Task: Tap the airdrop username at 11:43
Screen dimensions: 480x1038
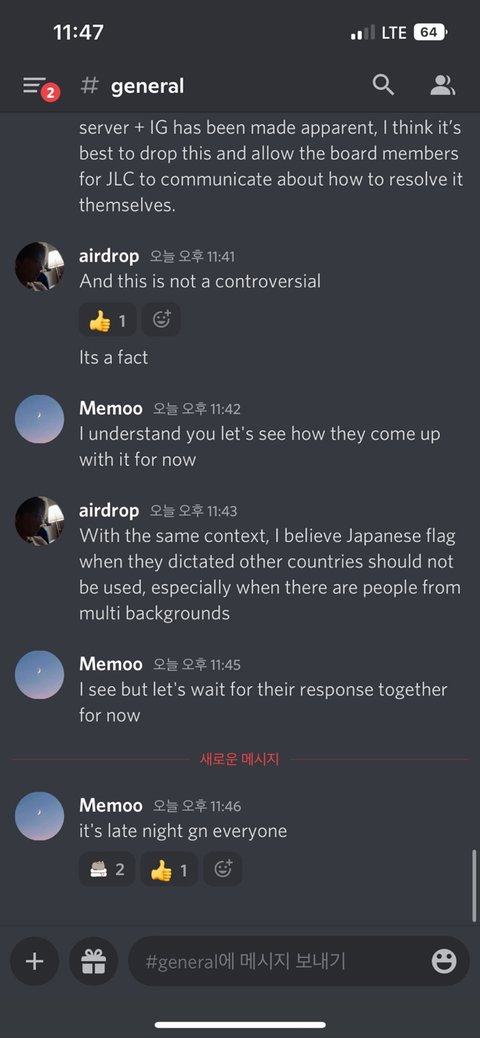Action: 109,510
